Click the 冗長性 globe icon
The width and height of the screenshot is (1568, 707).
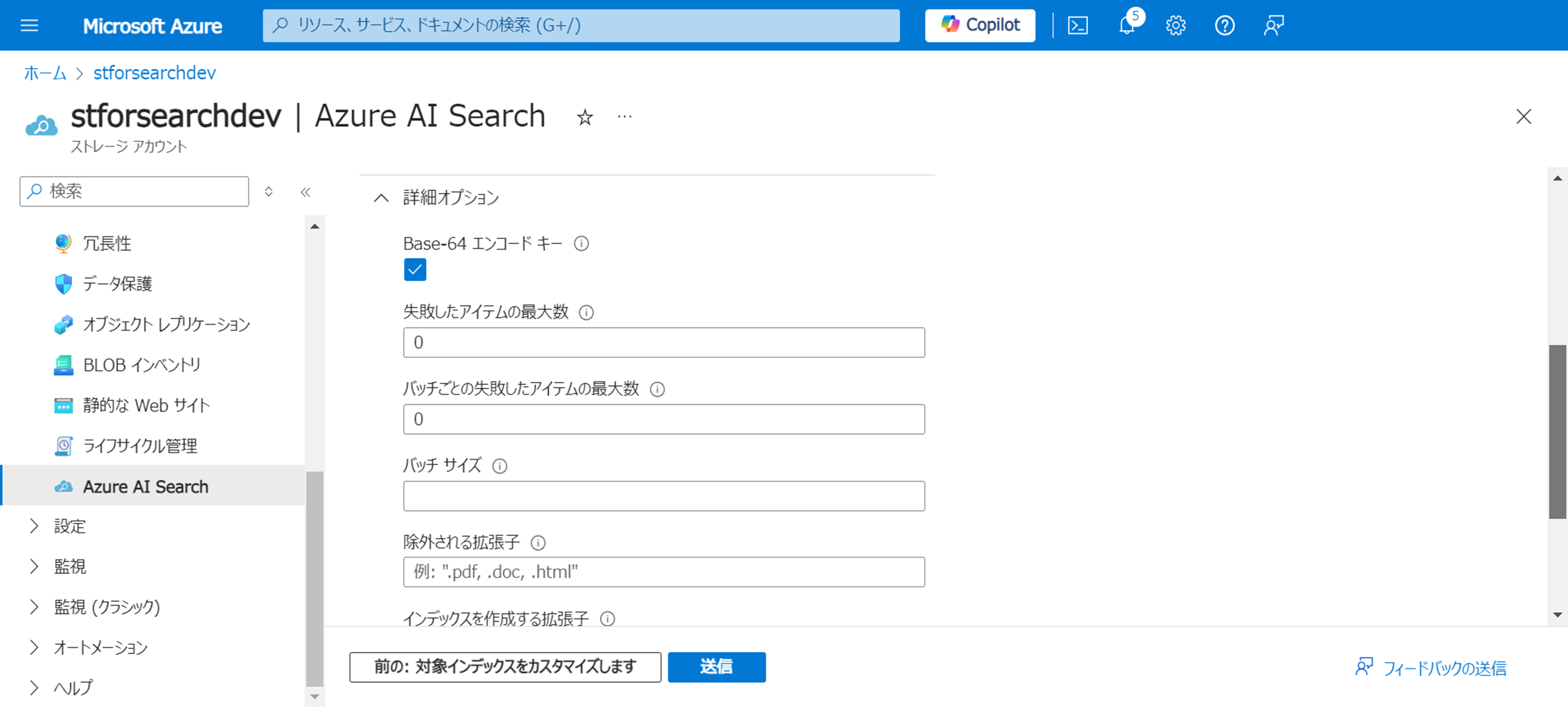click(64, 244)
